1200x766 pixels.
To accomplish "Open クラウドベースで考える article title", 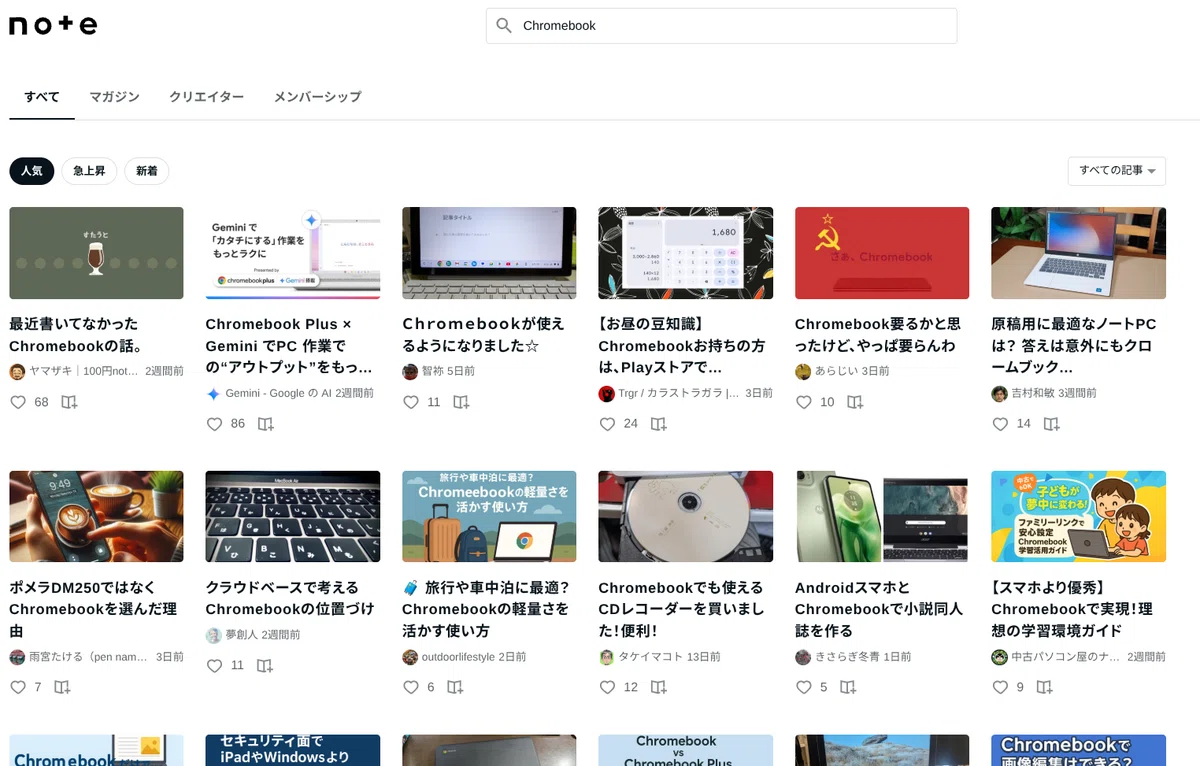I will click(290, 599).
